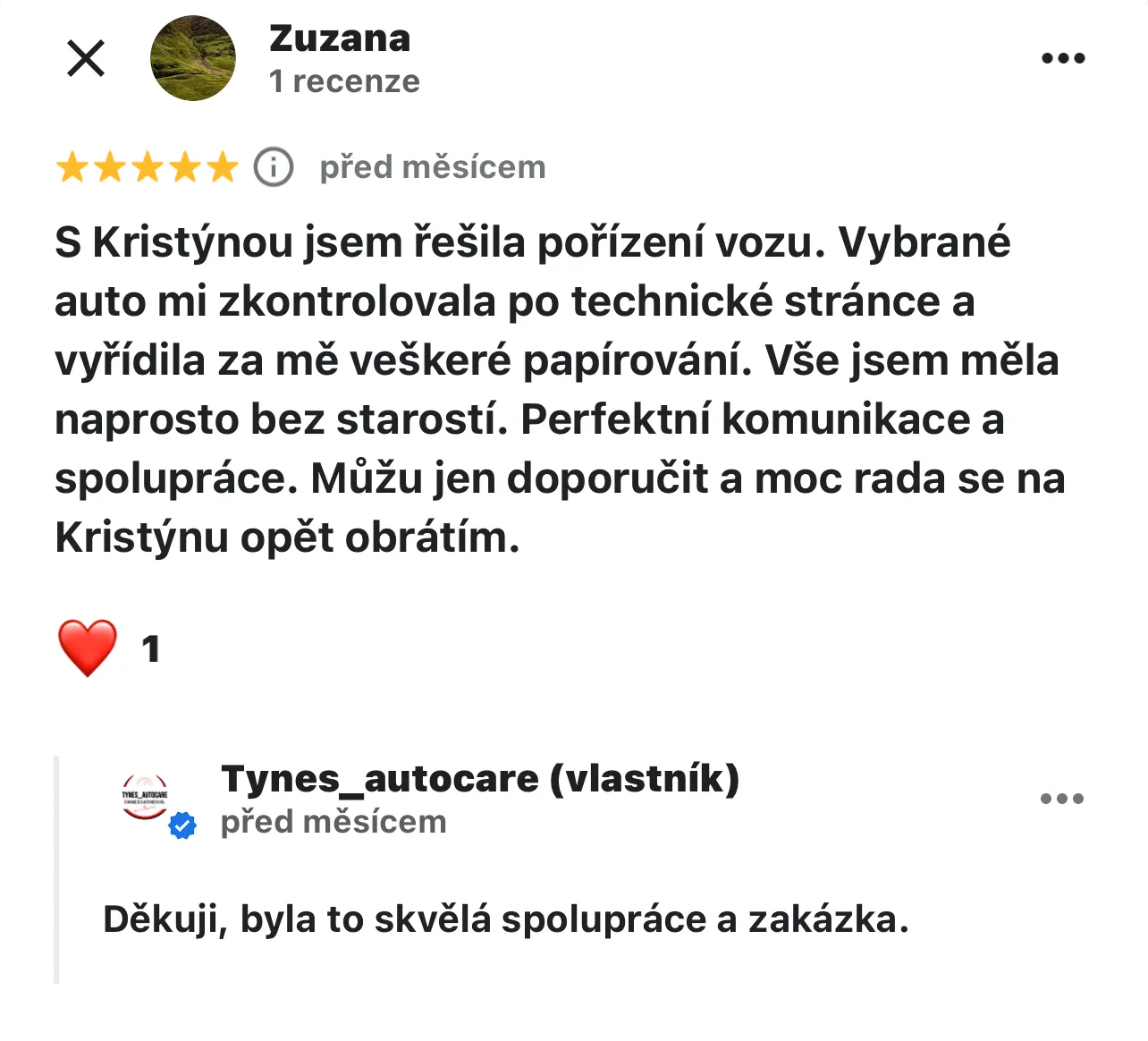The height and width of the screenshot is (1041, 1148).
Task: Click the fifth rating star
Action: pos(223,167)
